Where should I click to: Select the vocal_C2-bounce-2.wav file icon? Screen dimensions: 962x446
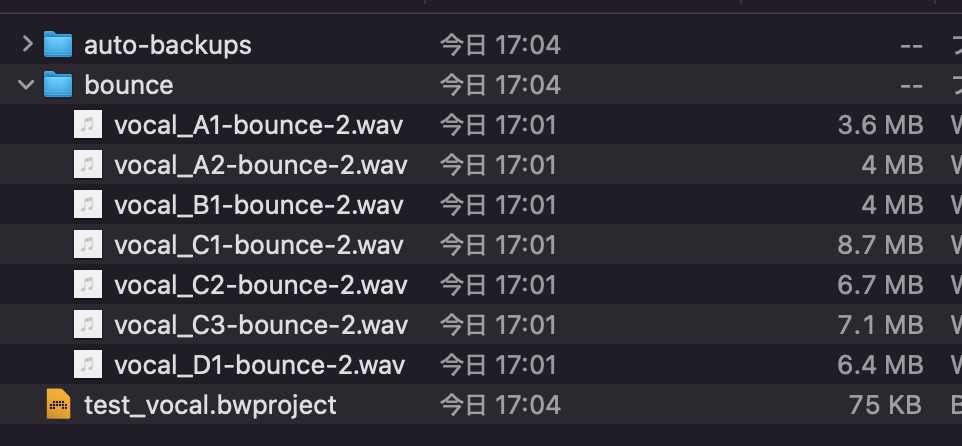tap(88, 285)
